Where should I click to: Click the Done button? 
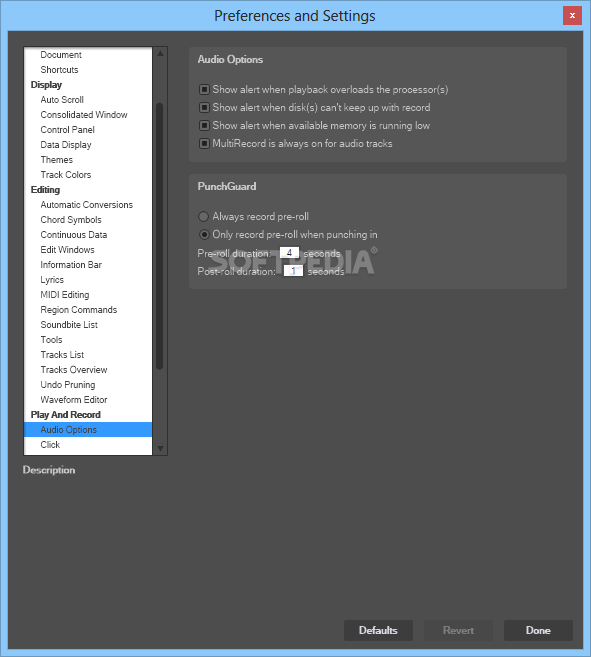click(538, 631)
